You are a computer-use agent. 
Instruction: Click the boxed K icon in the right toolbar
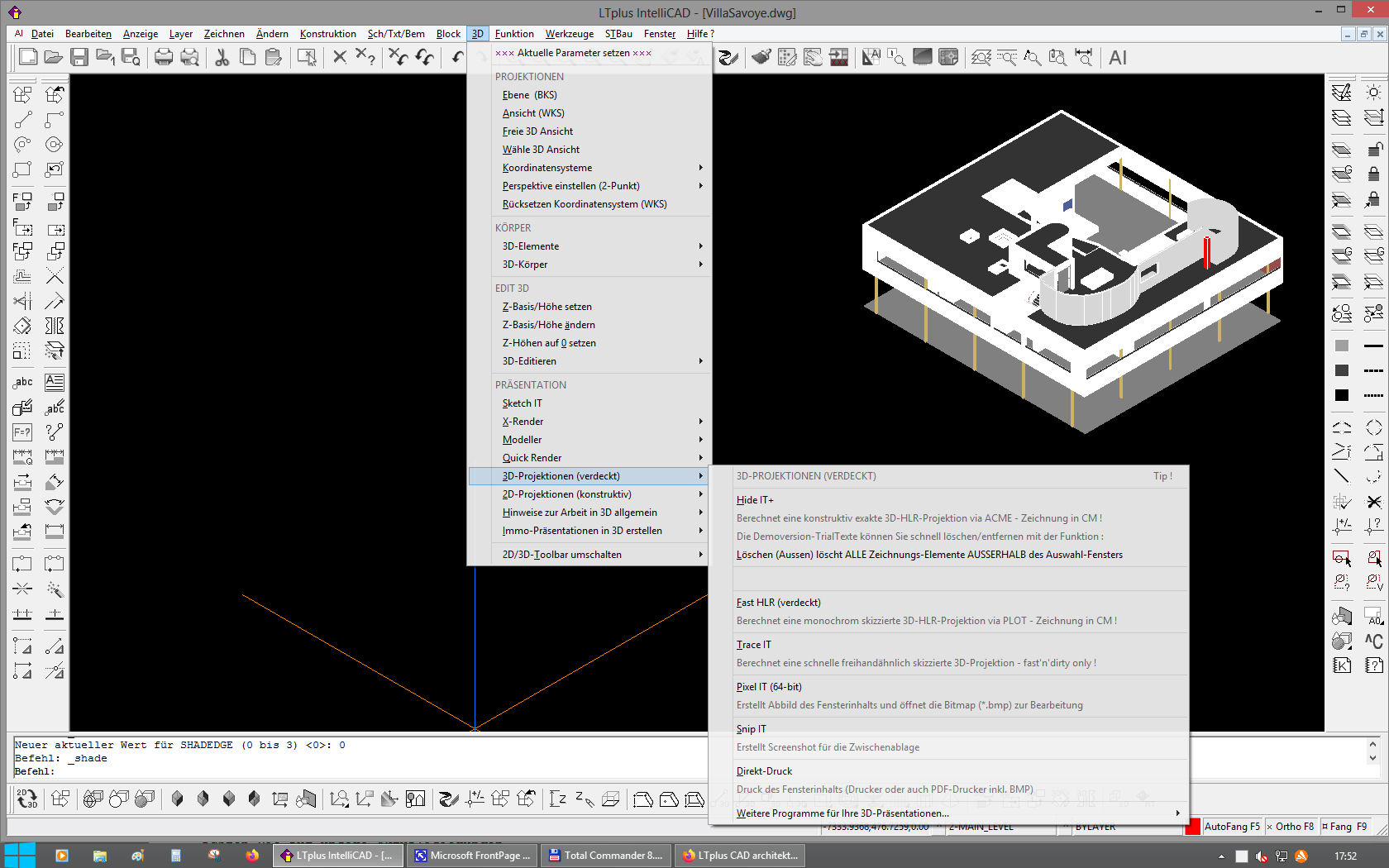point(1342,665)
